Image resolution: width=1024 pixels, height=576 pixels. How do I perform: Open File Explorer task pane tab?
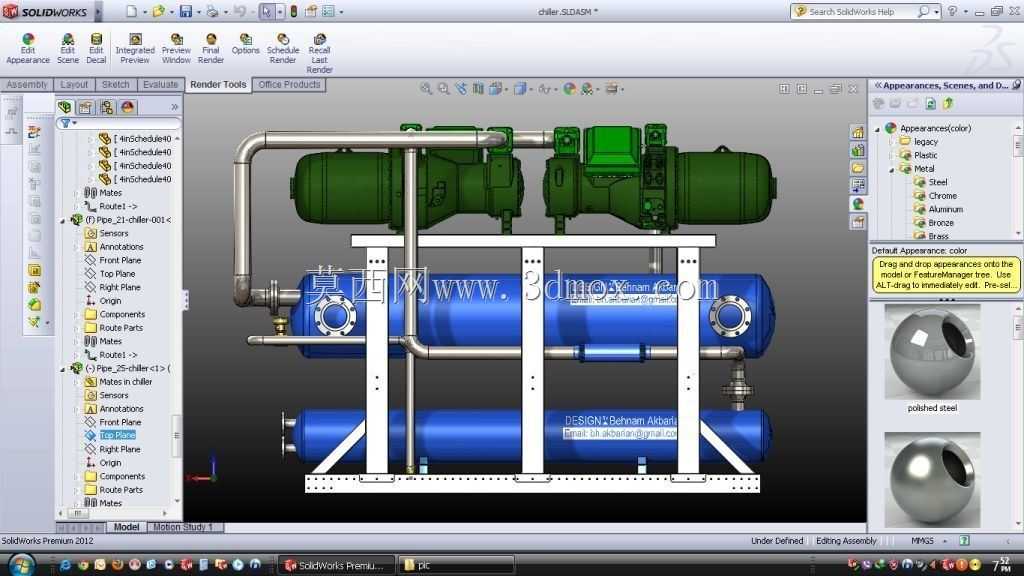(857, 168)
